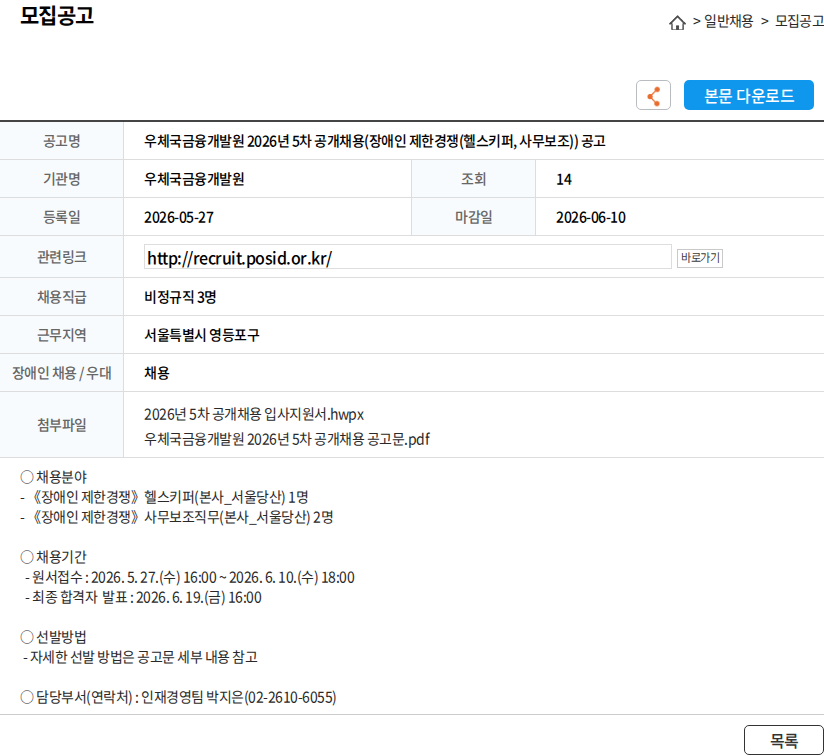Click the 관련링크 label cell
The height and width of the screenshot is (756, 824).
(61, 257)
